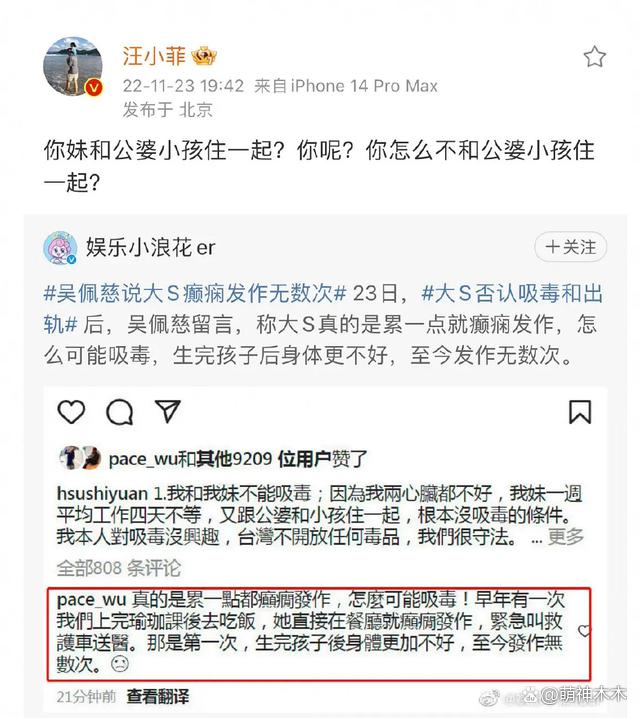Open 娱乐小浪花er avatar
This screenshot has width=640, height=718.
coord(60,248)
